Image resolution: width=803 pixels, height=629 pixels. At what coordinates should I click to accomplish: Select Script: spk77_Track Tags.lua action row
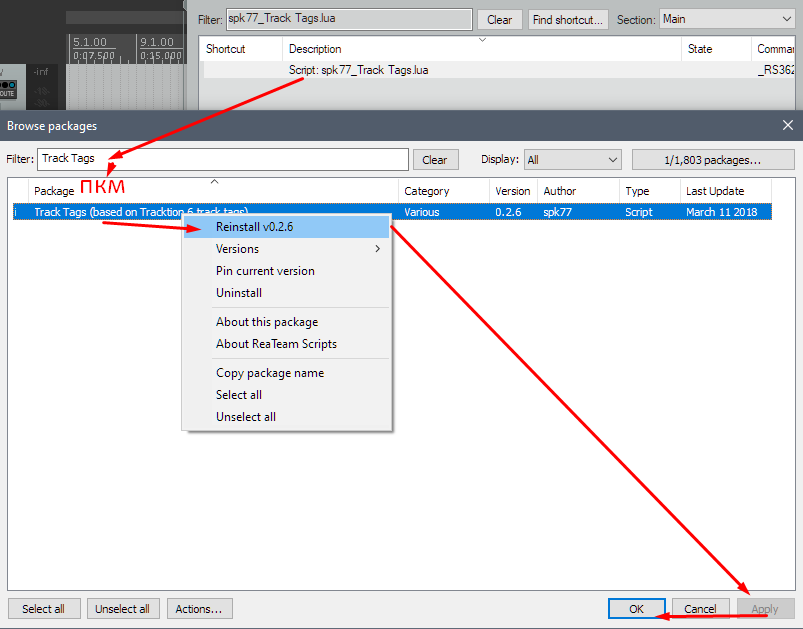(x=497, y=70)
